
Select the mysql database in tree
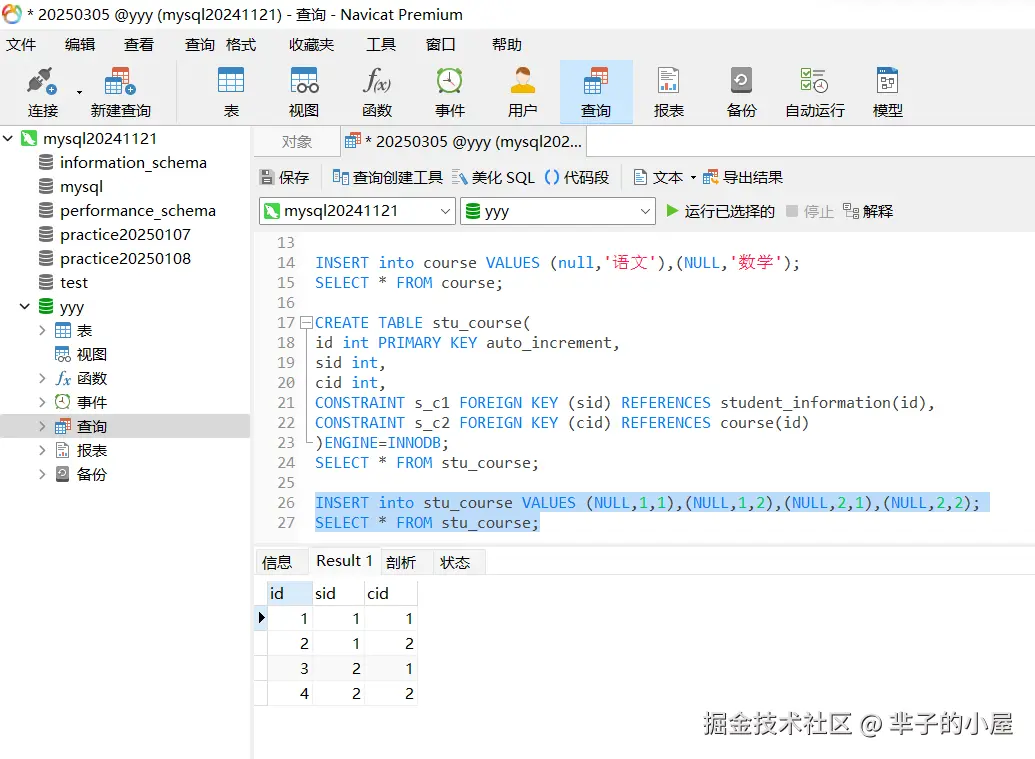(x=81, y=187)
